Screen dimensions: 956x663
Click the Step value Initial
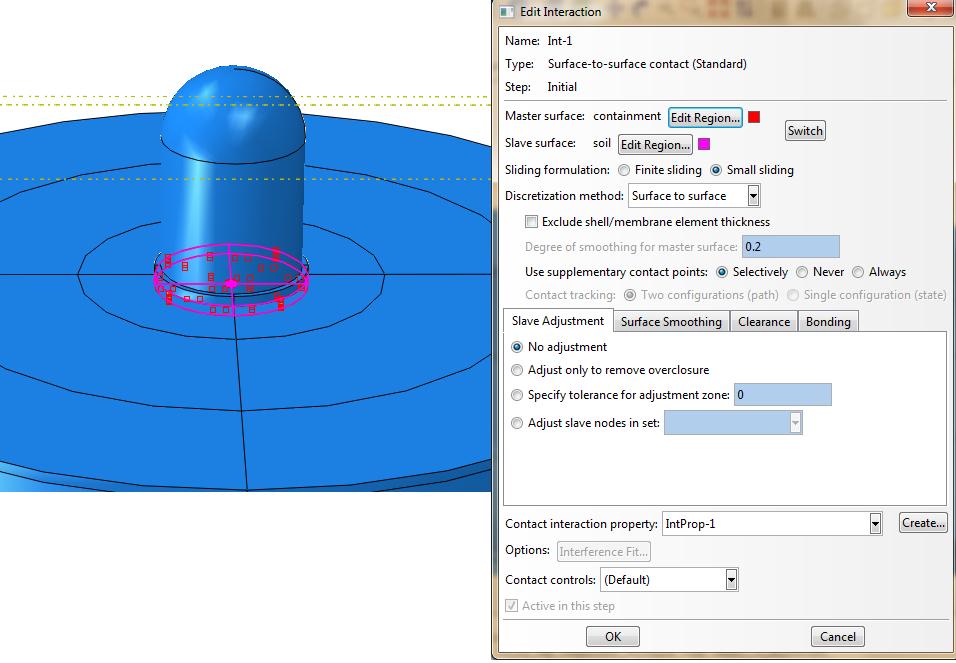(562, 87)
